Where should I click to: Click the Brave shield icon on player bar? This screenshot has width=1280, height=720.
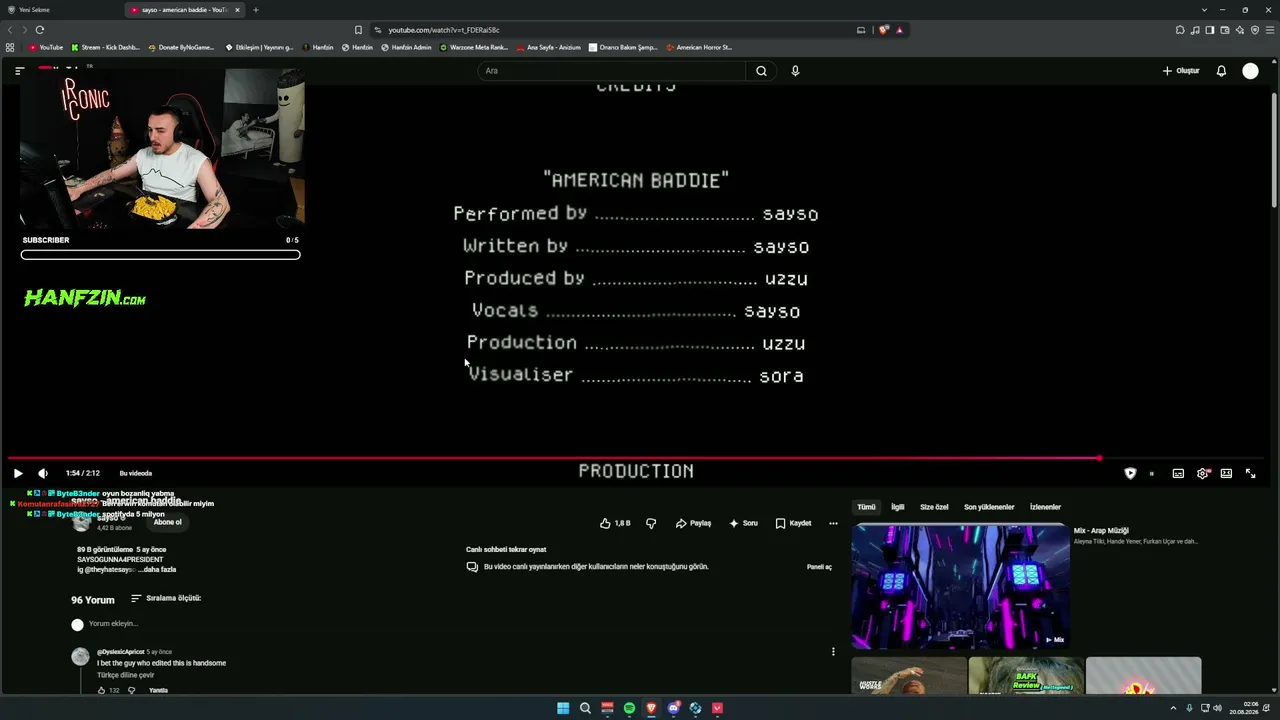pyautogui.click(x=1130, y=473)
